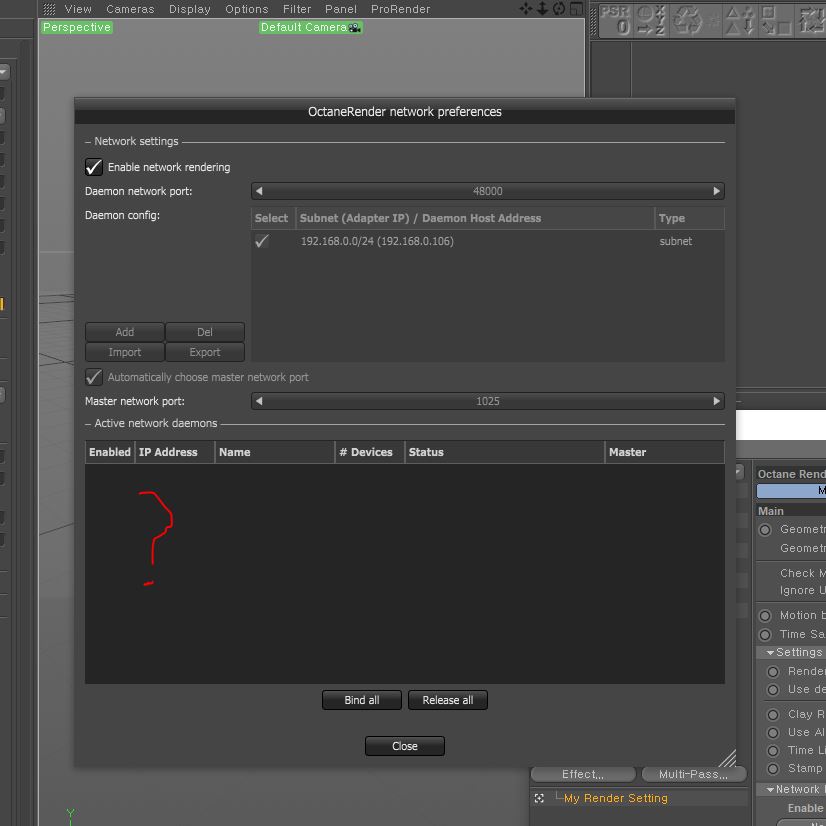Open the ProRender menu

click(x=400, y=9)
